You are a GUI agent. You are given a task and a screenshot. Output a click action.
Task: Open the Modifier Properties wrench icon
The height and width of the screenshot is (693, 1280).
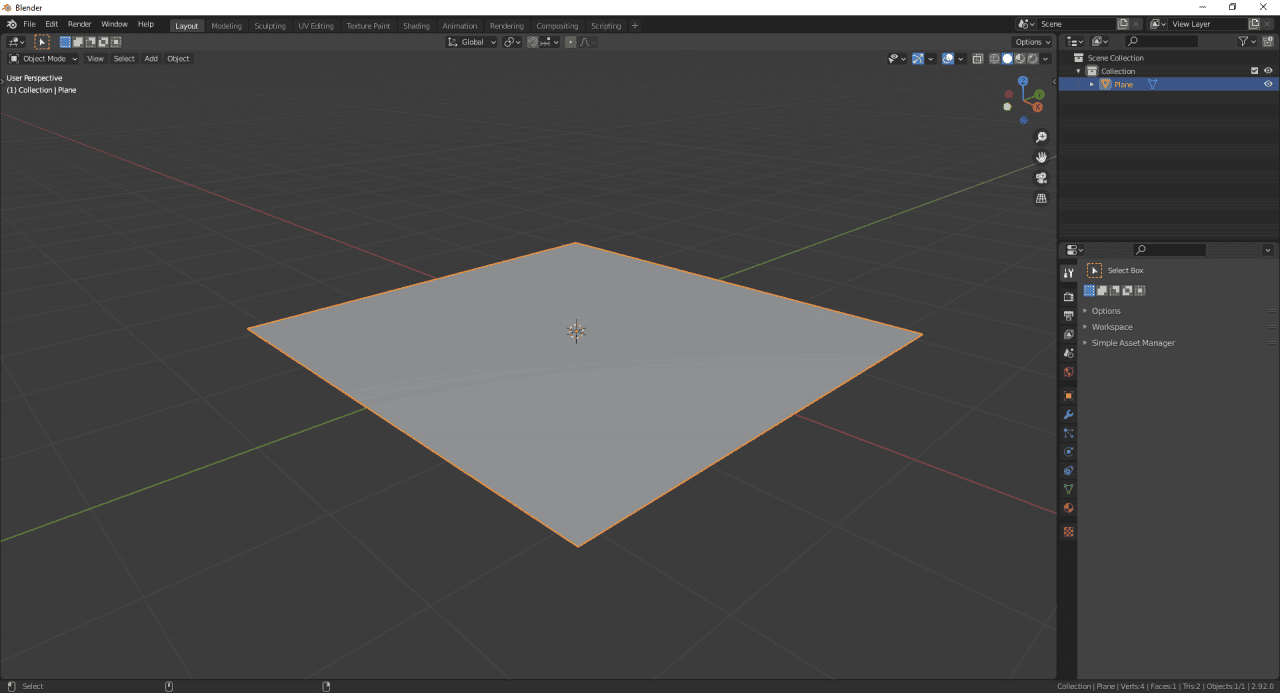1068,415
